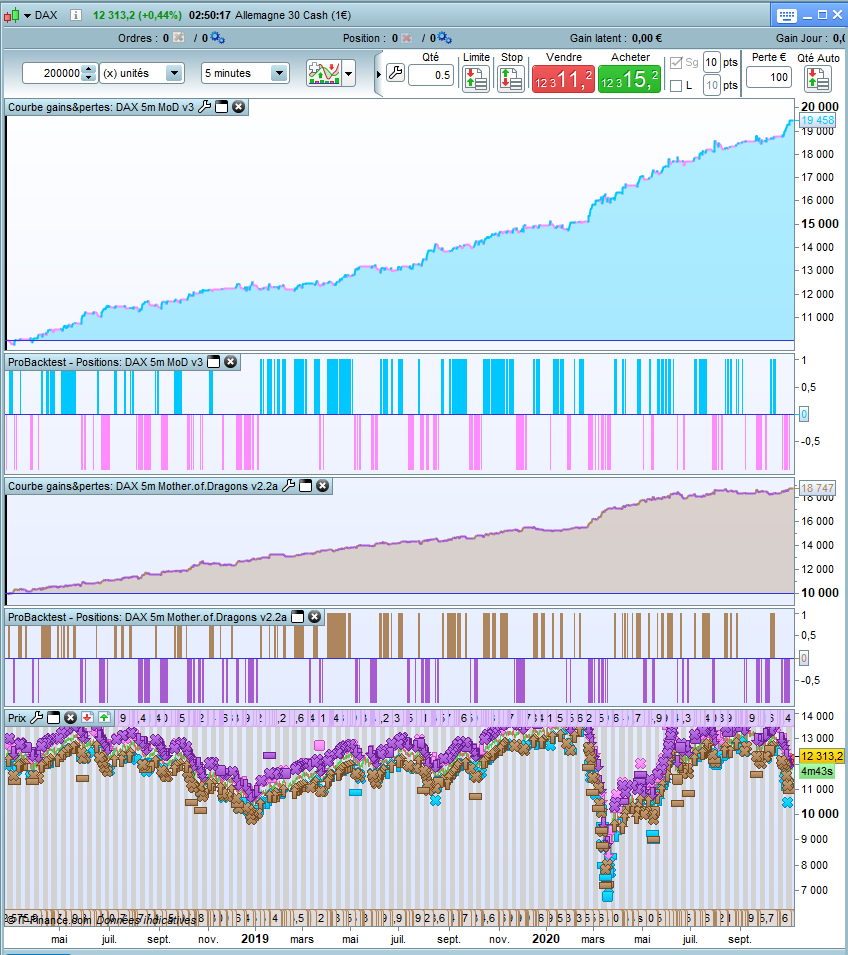848x955 pixels.
Task: Click the 2019 label on the time axis
Action: tap(255, 939)
